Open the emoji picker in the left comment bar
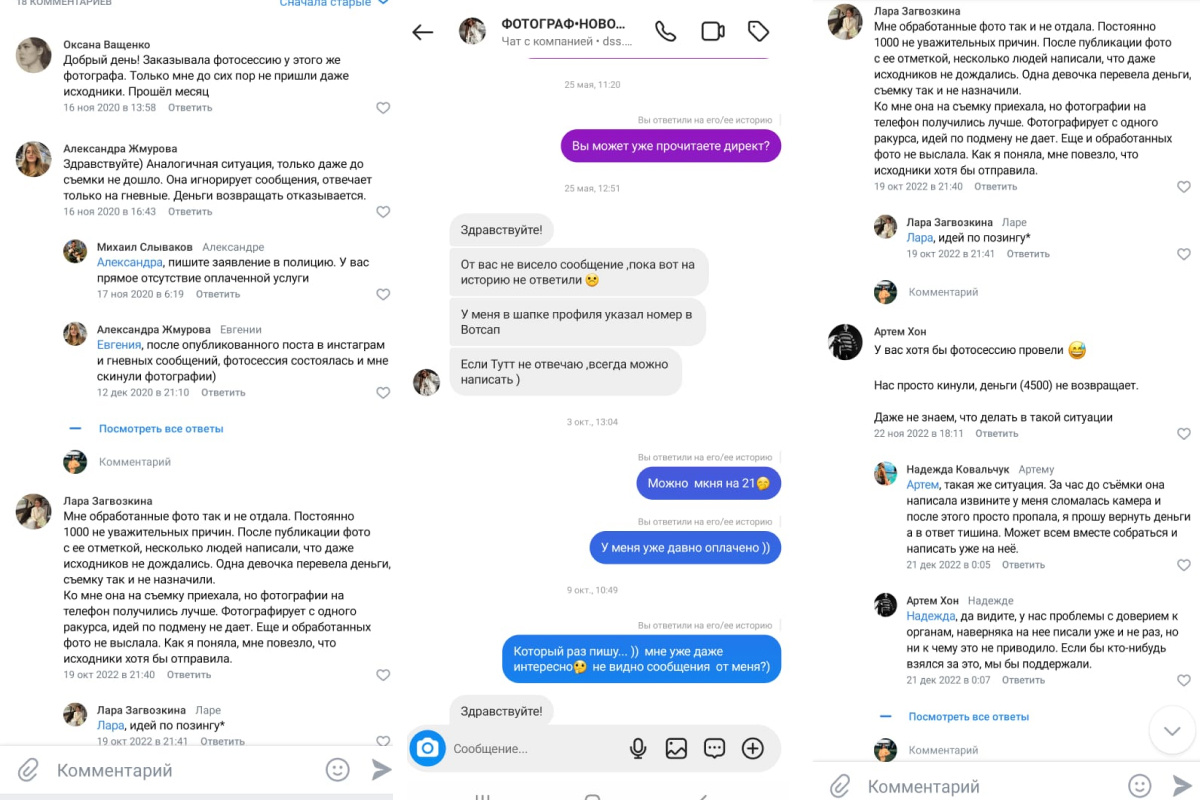This screenshot has height=800, width=1200. point(338,770)
